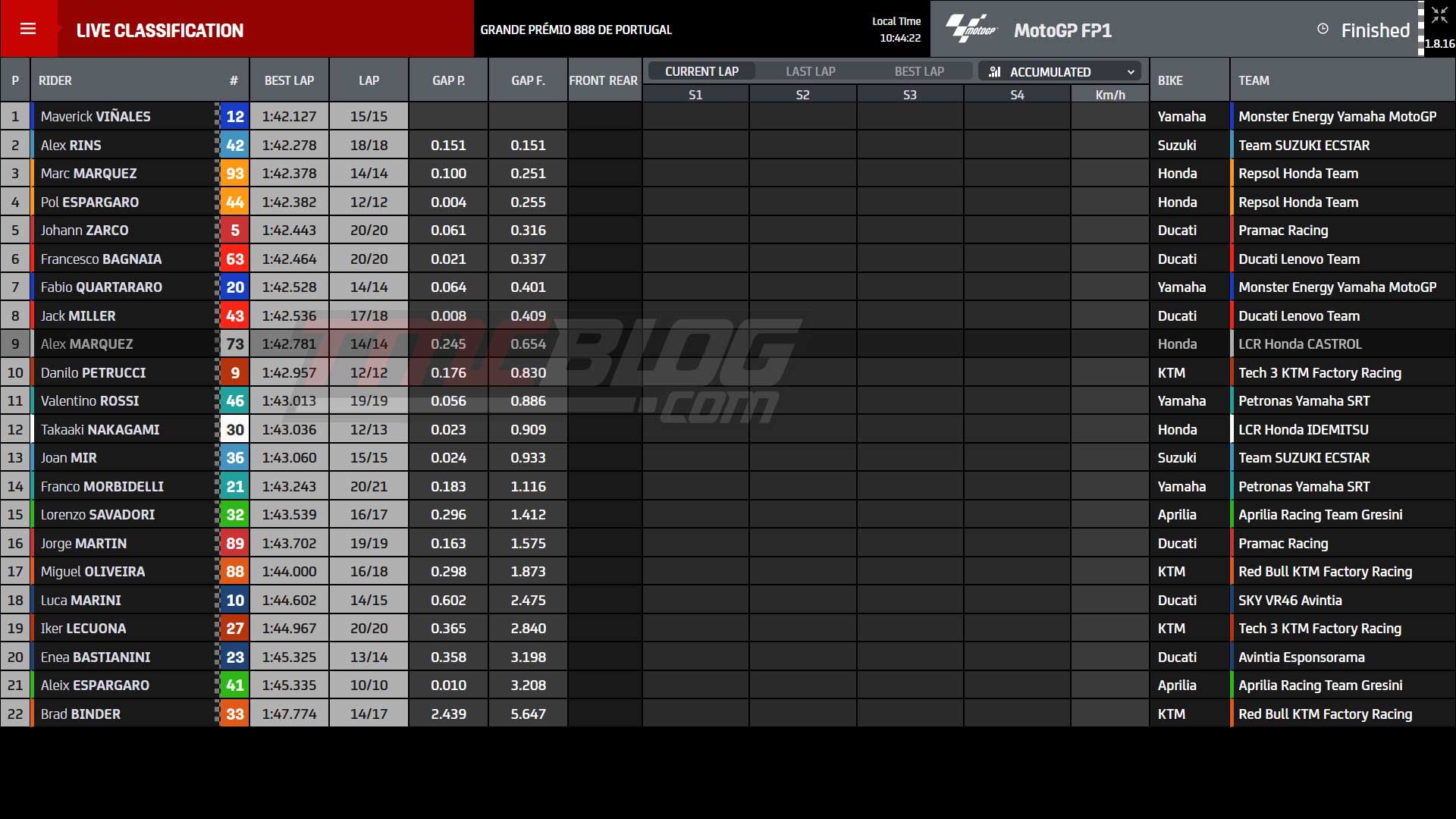The height and width of the screenshot is (819, 1456).
Task: Click rider number badge 30
Action: pos(235,429)
